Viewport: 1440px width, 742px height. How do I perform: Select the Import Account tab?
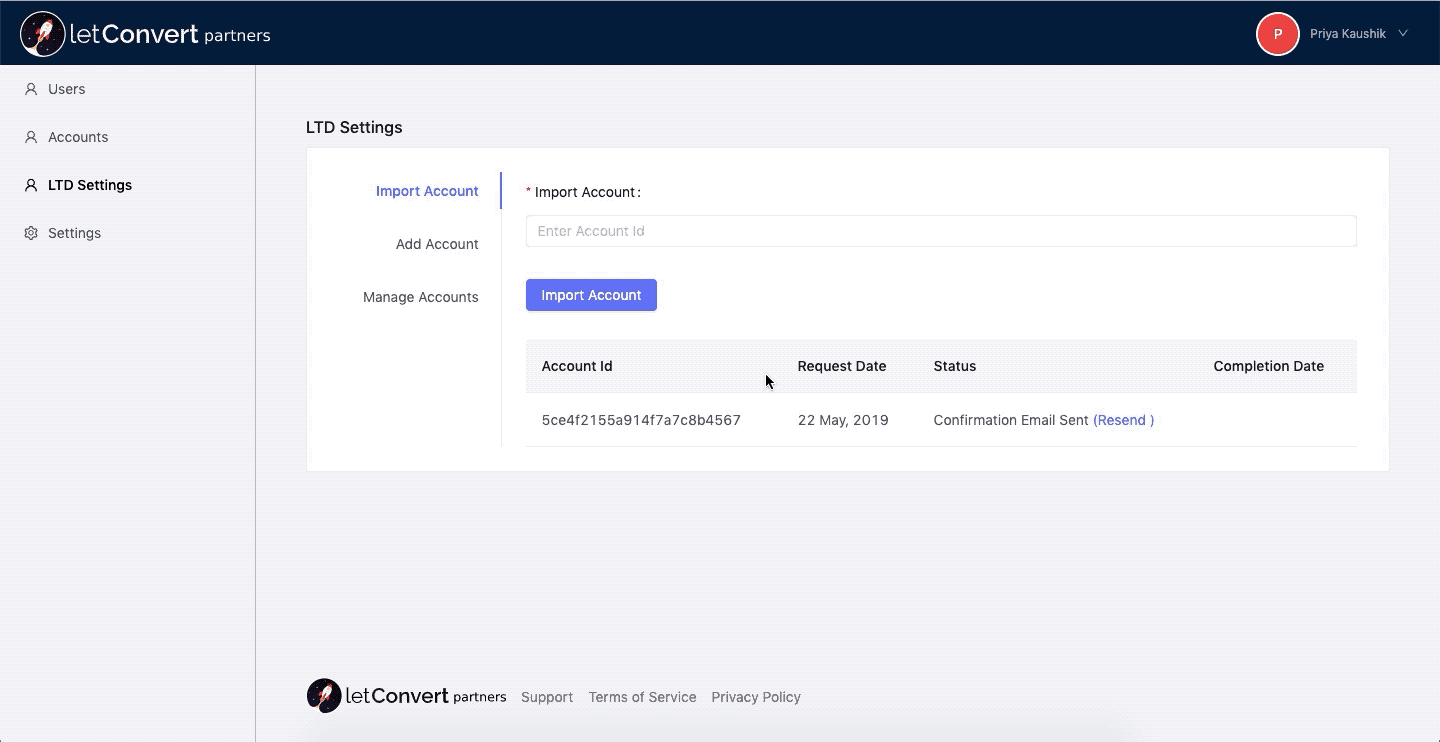pos(427,191)
